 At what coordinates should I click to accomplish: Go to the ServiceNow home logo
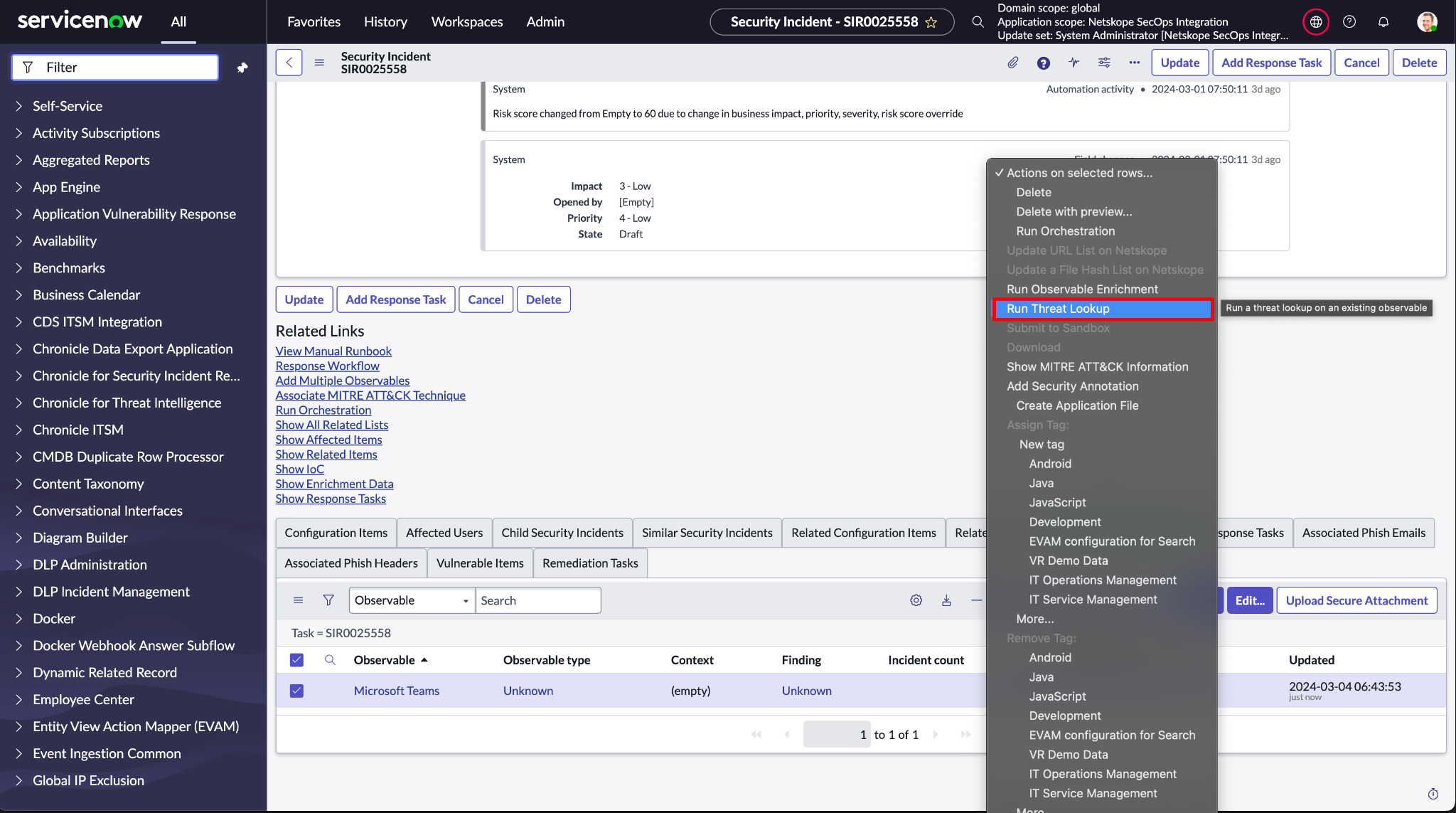[80, 21]
